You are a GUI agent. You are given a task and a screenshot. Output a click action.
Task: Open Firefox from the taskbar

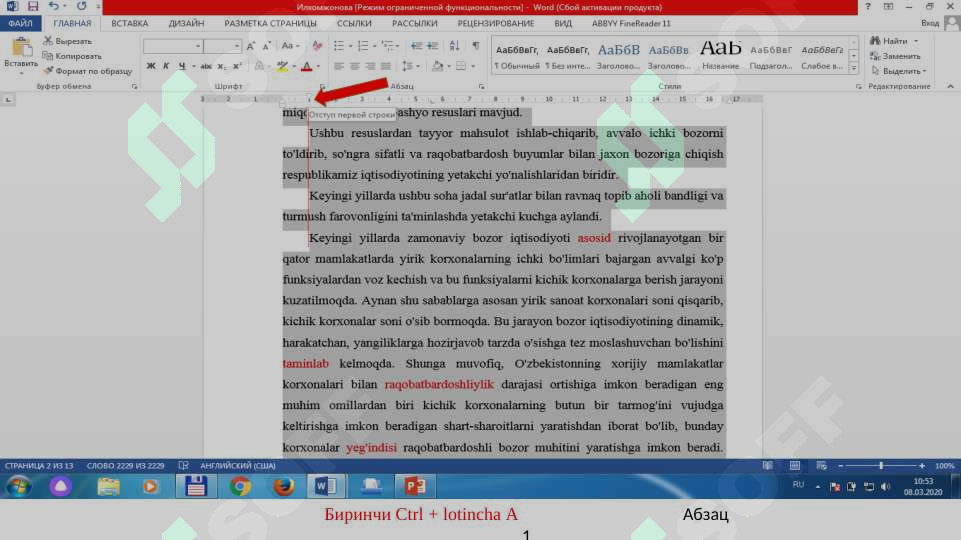pos(283,487)
